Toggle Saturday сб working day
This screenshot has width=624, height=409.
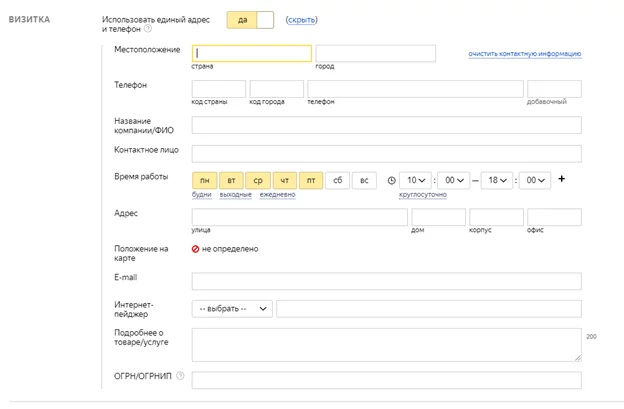pyautogui.click(x=337, y=181)
